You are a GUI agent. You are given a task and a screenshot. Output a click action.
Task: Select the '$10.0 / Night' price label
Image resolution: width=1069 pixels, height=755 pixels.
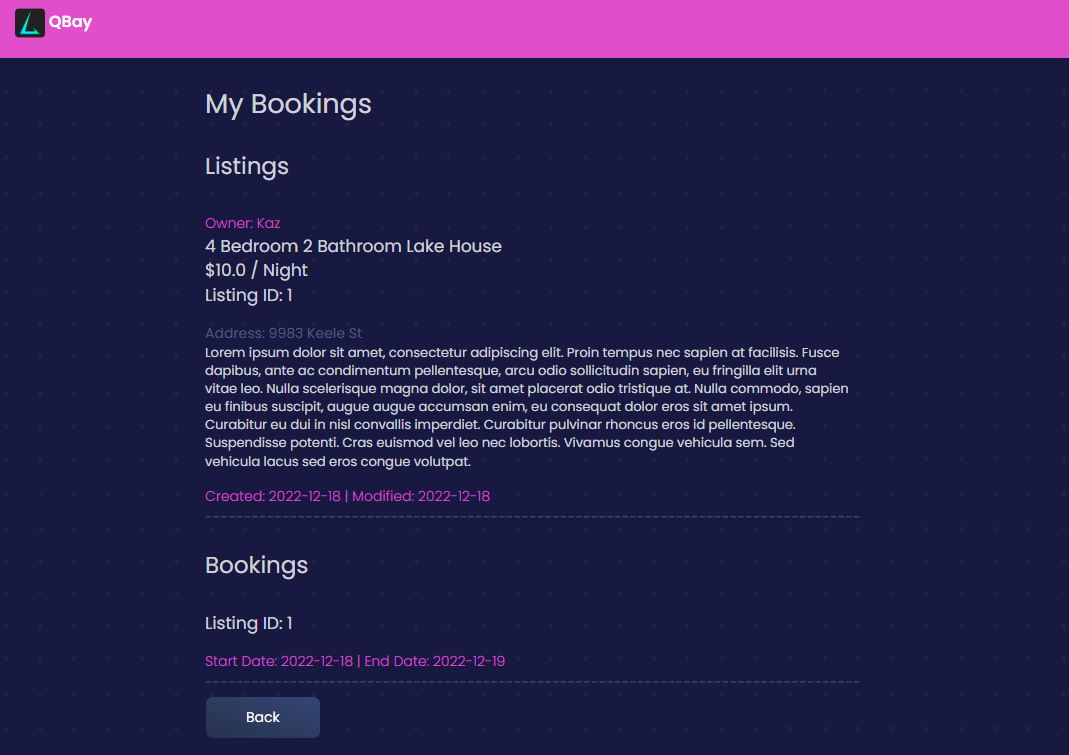pos(256,269)
